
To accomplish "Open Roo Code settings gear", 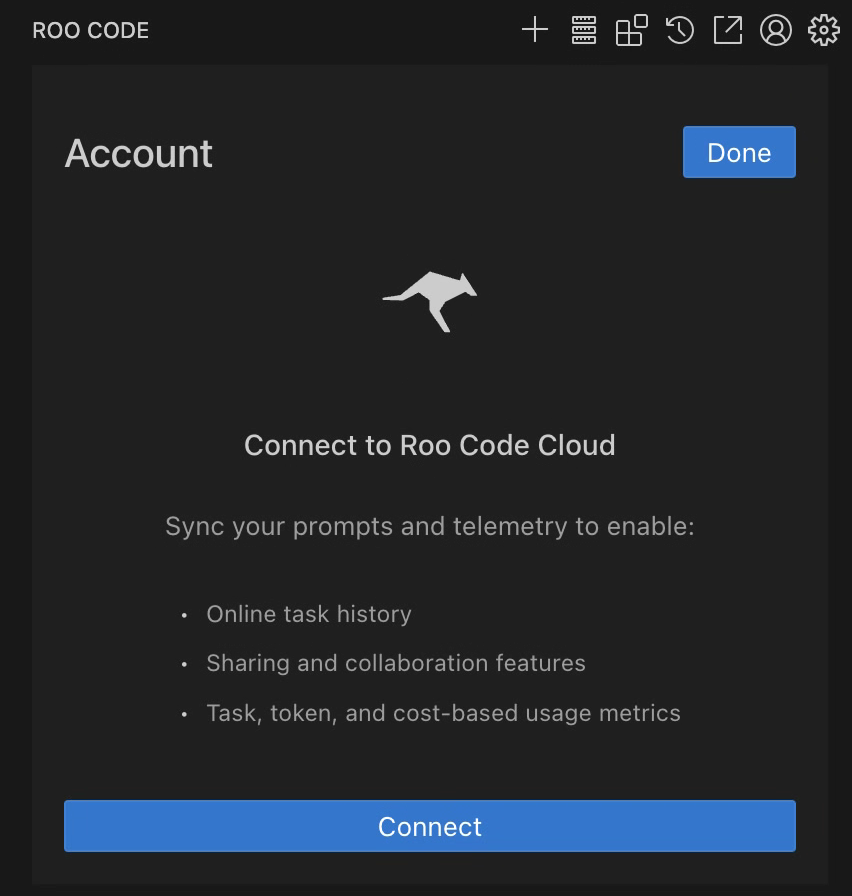I will [824, 30].
